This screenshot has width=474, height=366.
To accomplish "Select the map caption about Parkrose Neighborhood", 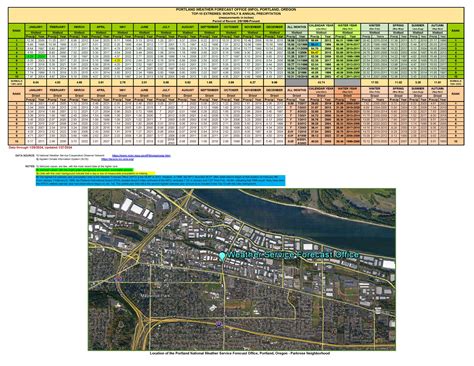I will tap(240, 353).
